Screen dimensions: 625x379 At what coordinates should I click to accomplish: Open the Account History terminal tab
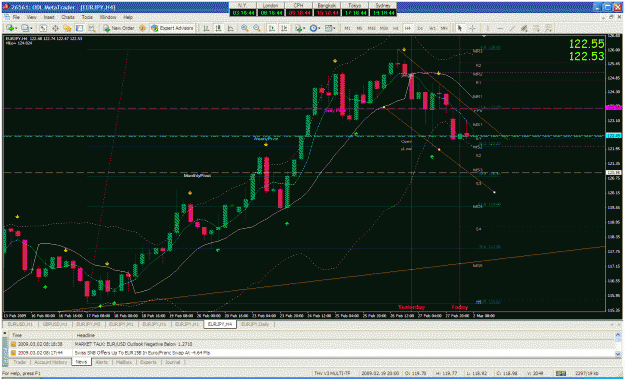tap(50, 362)
